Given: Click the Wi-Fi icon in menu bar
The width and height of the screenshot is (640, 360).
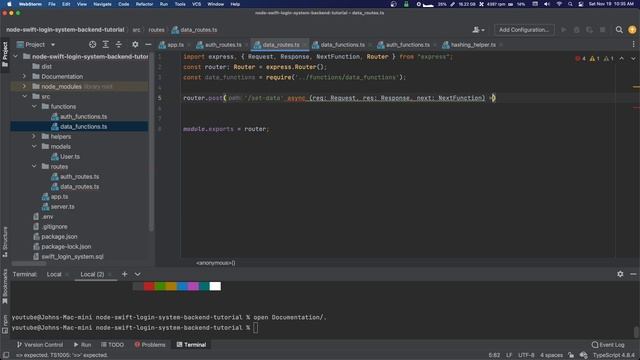Looking at the screenshot, I should pos(559,4).
